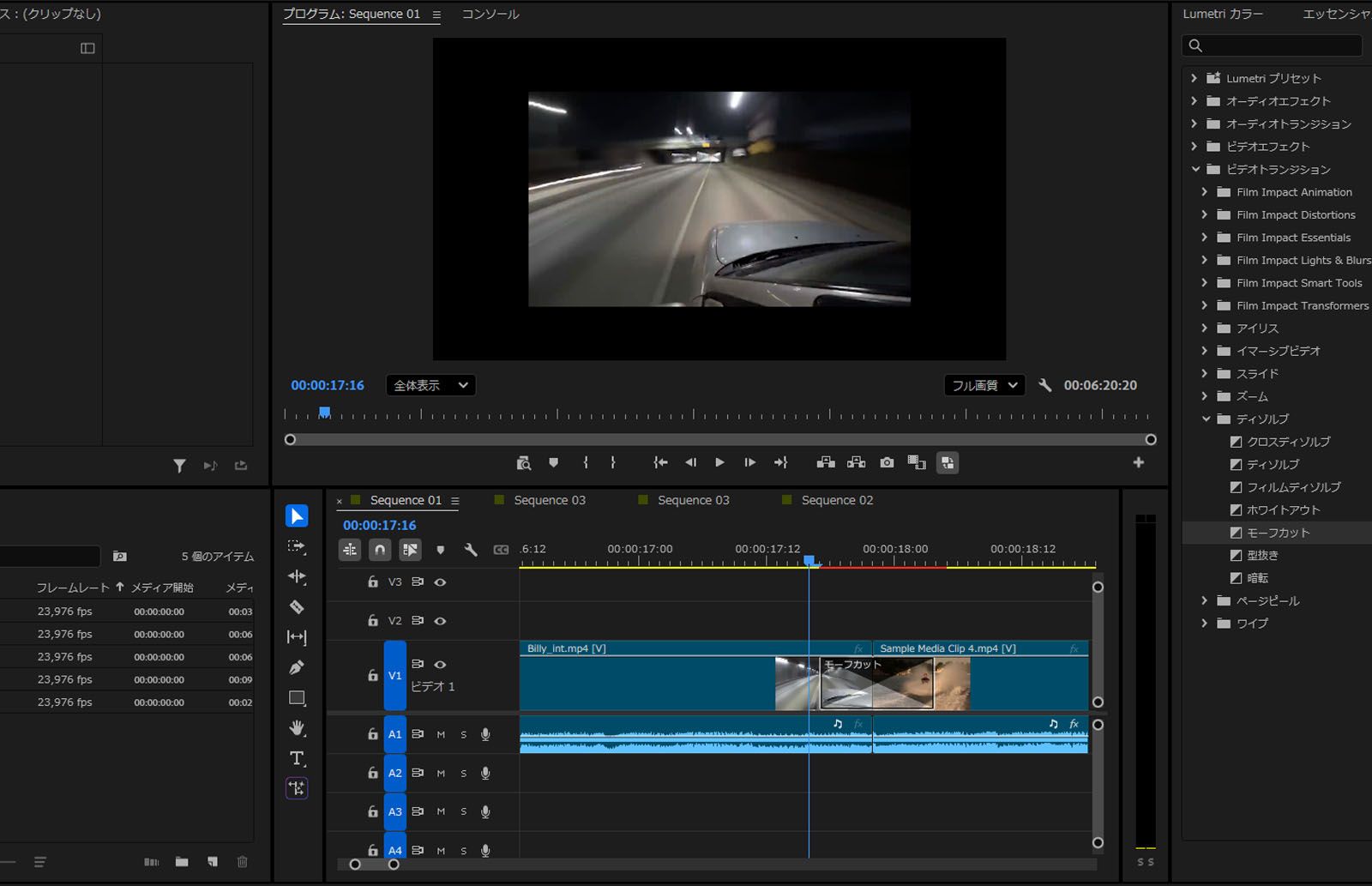Select the Razor tool in toolbar
The image size is (1372, 886).
click(297, 607)
